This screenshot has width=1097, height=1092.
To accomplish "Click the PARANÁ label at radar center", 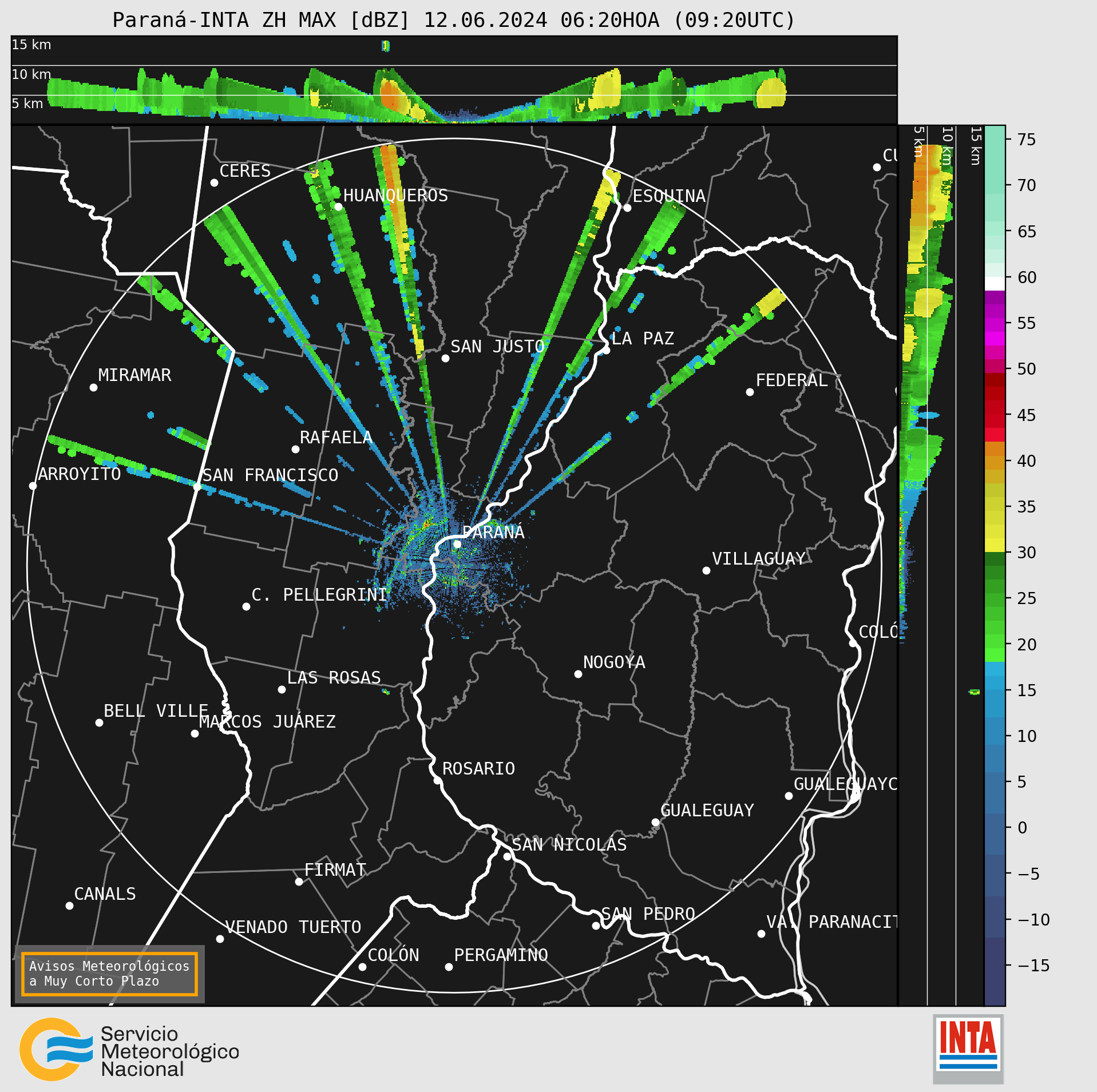I will [493, 533].
